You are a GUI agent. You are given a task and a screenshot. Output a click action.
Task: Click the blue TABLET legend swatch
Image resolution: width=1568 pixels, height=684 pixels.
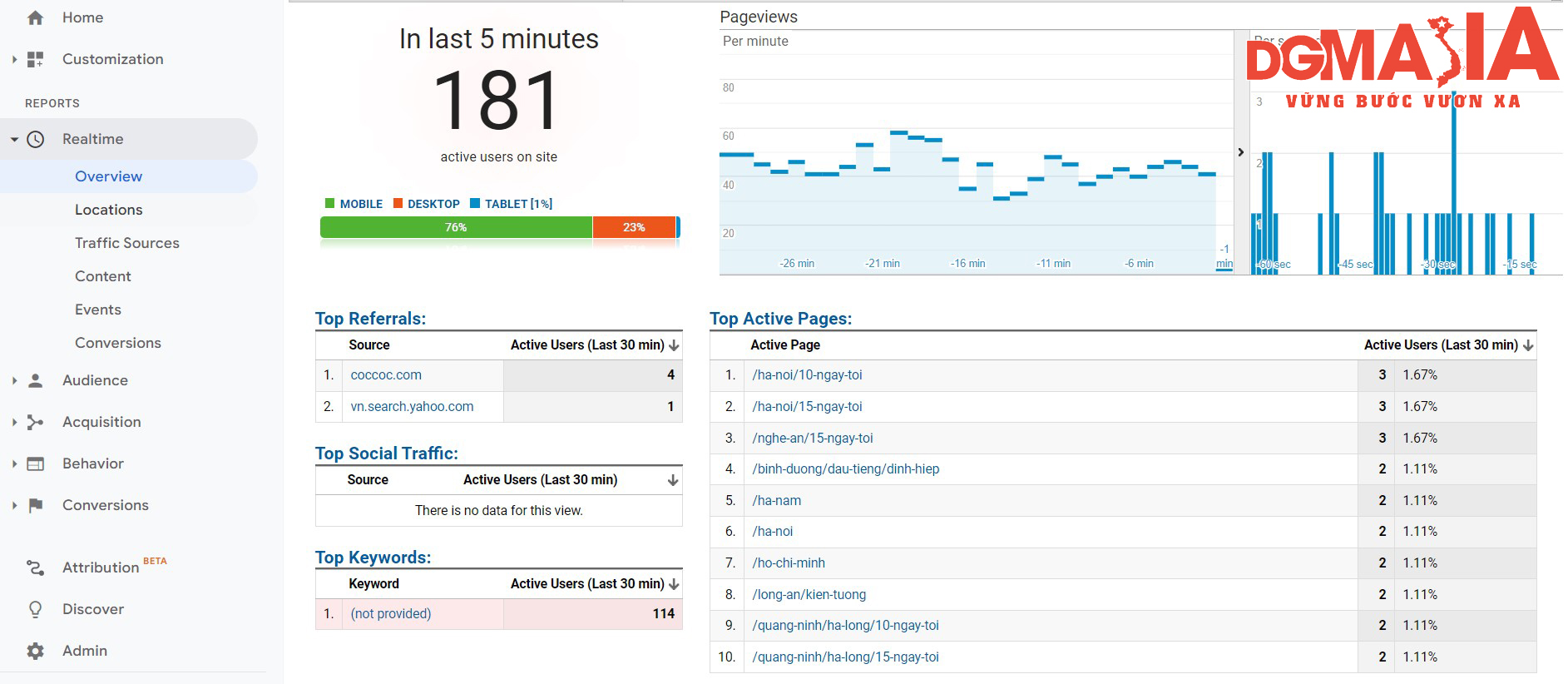(475, 203)
